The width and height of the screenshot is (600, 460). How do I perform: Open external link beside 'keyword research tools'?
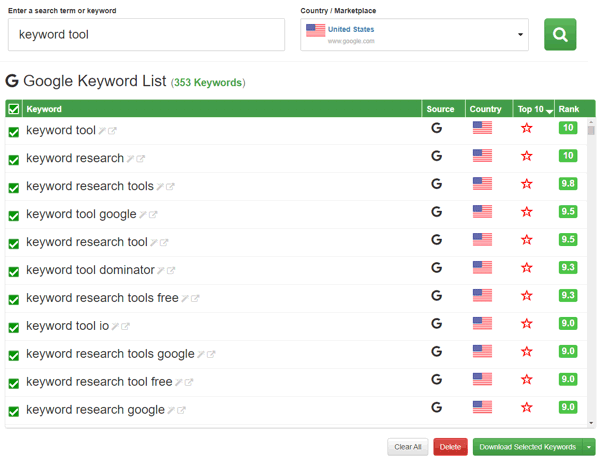pos(170,187)
